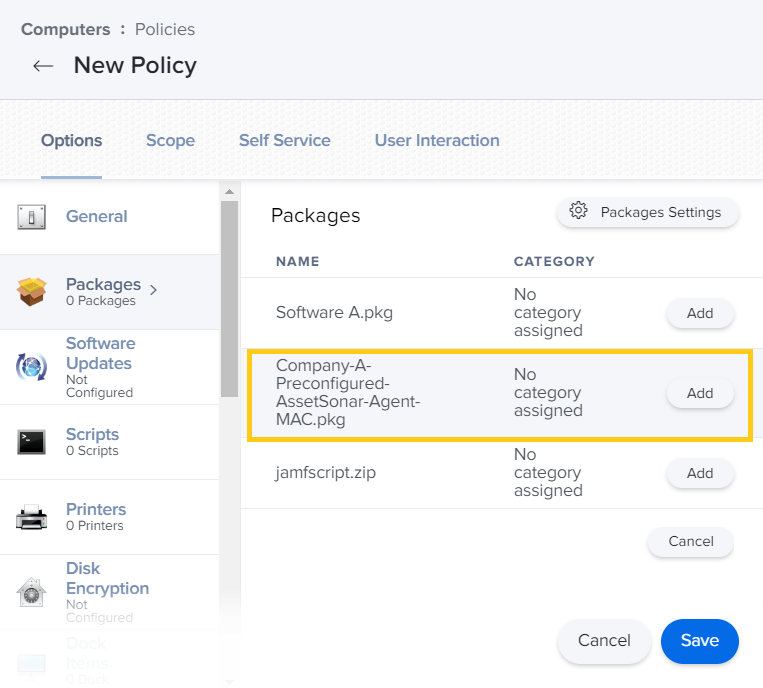Image resolution: width=763 pixels, height=688 pixels.
Task: Add the Software A.pkg package
Action: click(x=700, y=313)
